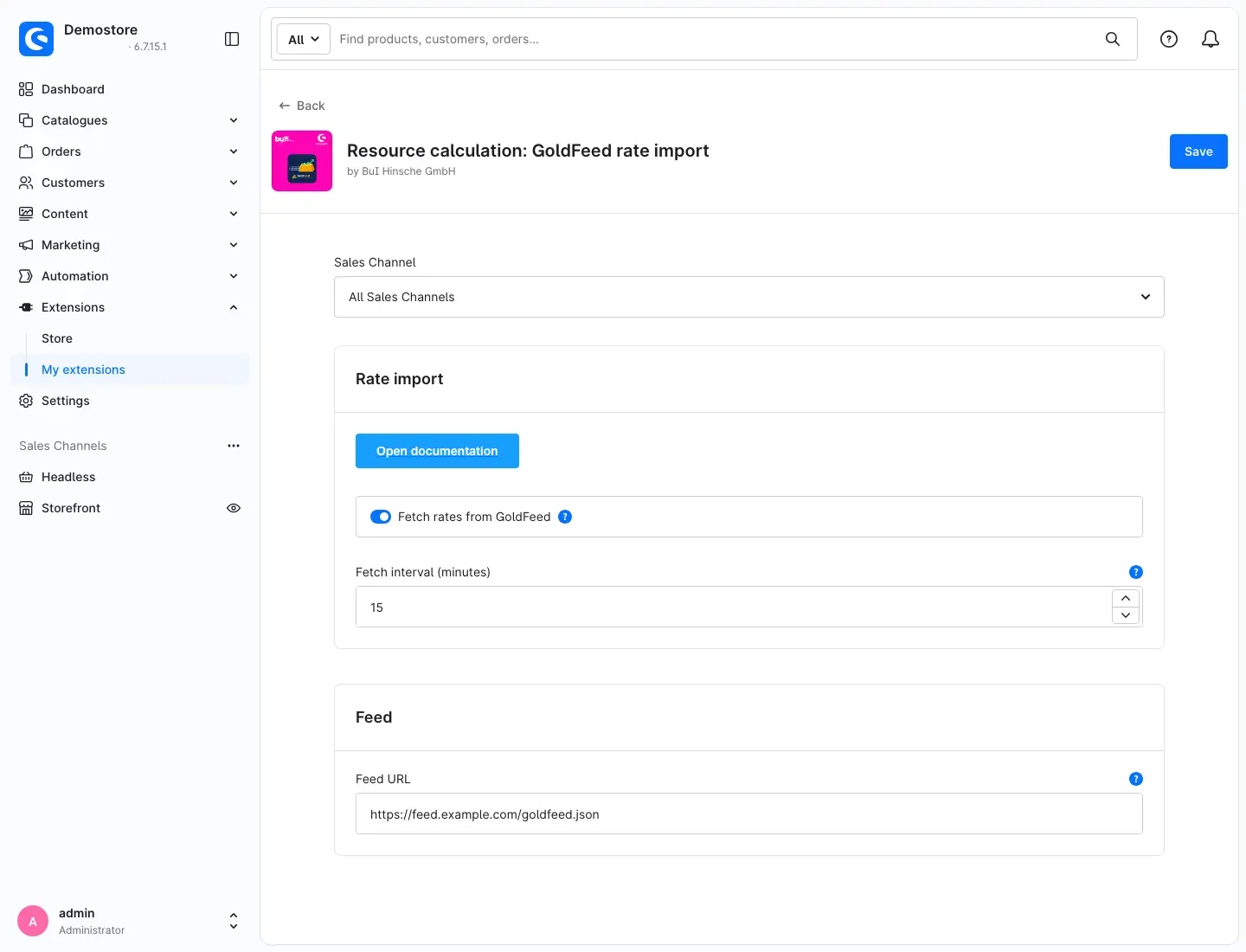Click the Open documentation button
The width and height of the screenshot is (1246, 952).
coord(437,451)
